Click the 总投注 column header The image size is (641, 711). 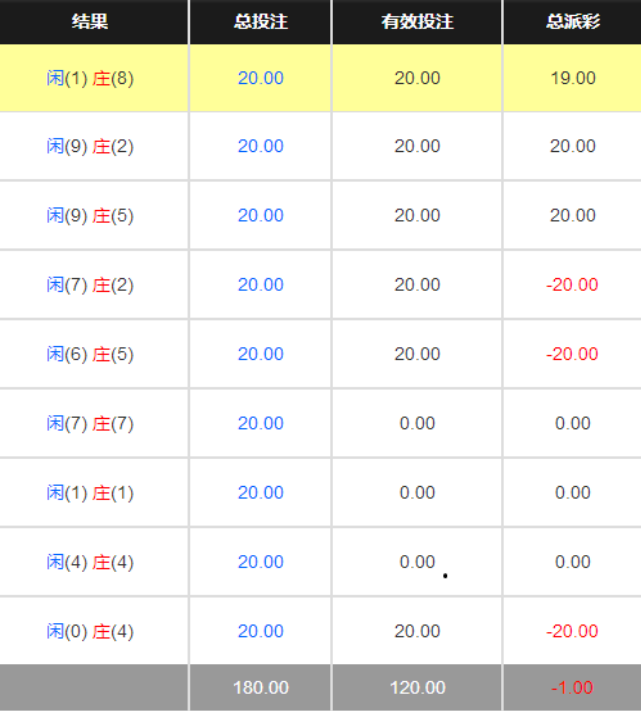260,21
